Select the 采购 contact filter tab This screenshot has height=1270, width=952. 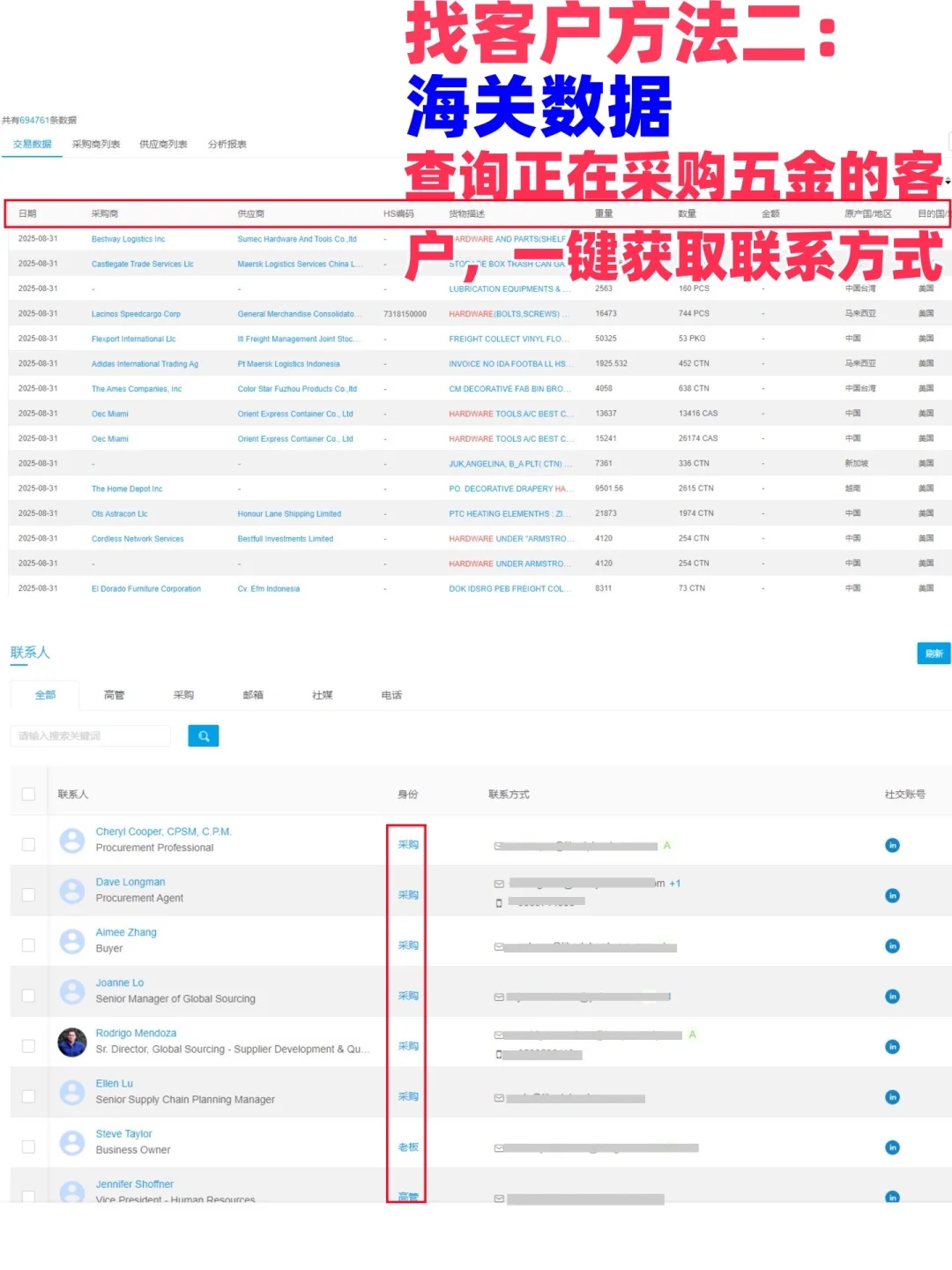[x=184, y=695]
